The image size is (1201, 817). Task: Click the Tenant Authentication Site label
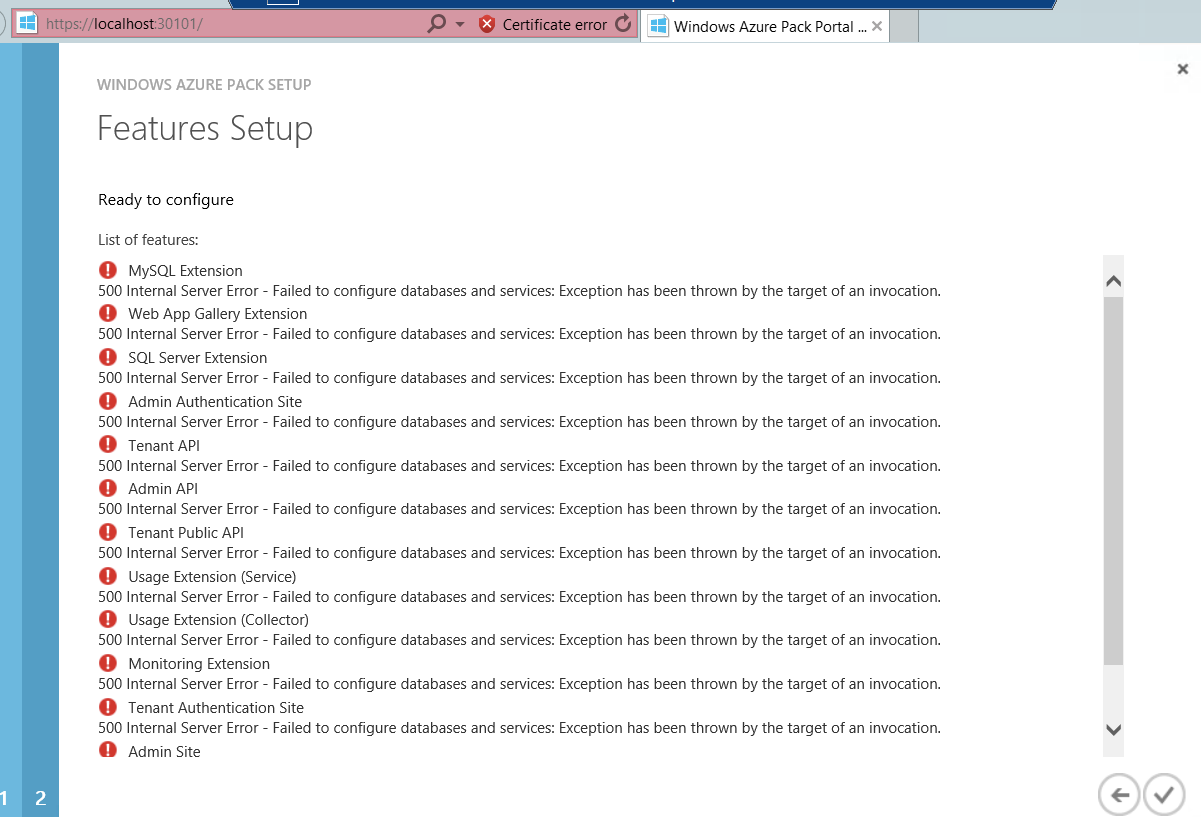[x=216, y=708]
